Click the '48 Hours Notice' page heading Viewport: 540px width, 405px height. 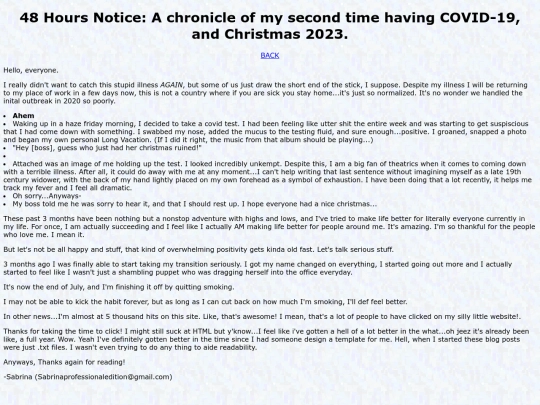coord(270,26)
